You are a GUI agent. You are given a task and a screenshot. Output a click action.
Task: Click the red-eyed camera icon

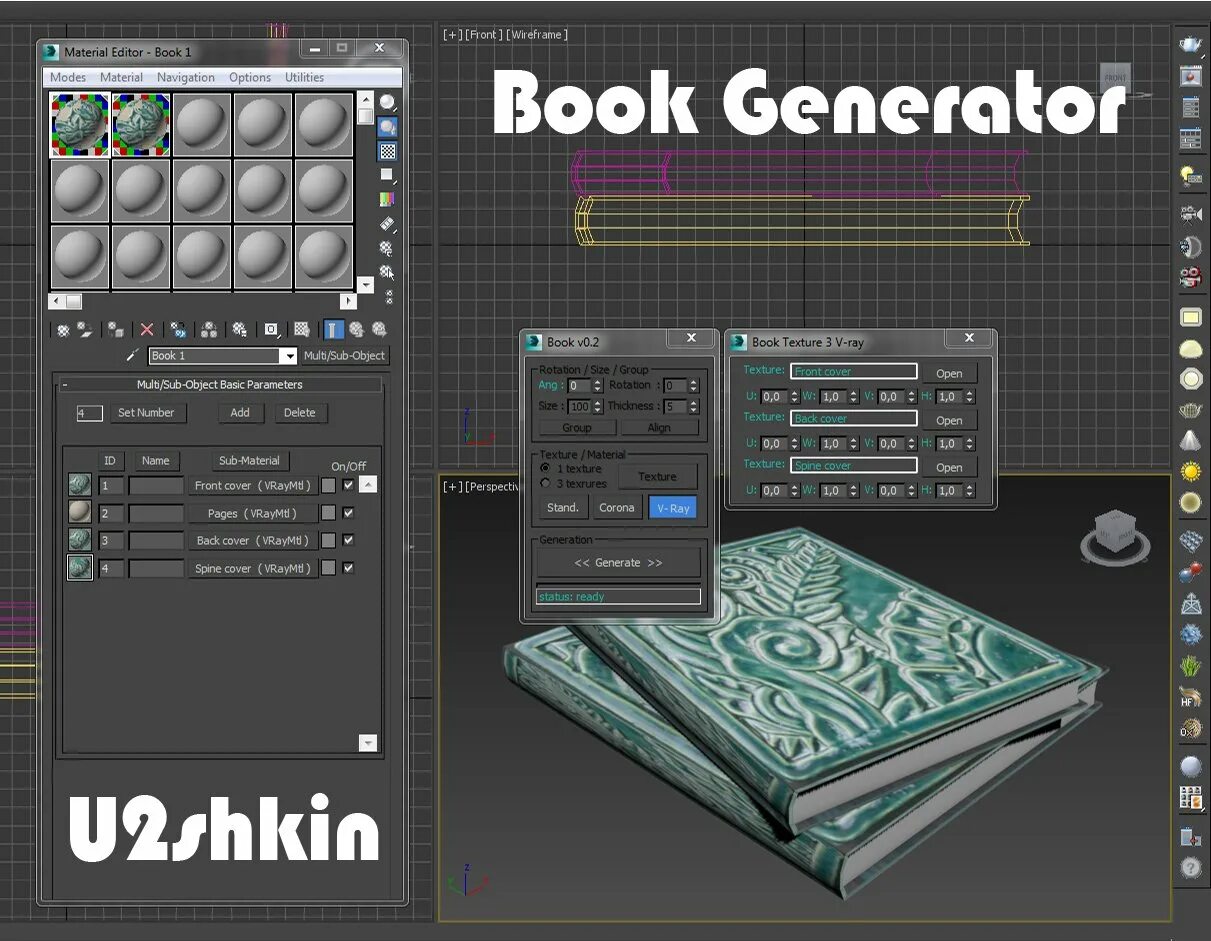point(1190,278)
